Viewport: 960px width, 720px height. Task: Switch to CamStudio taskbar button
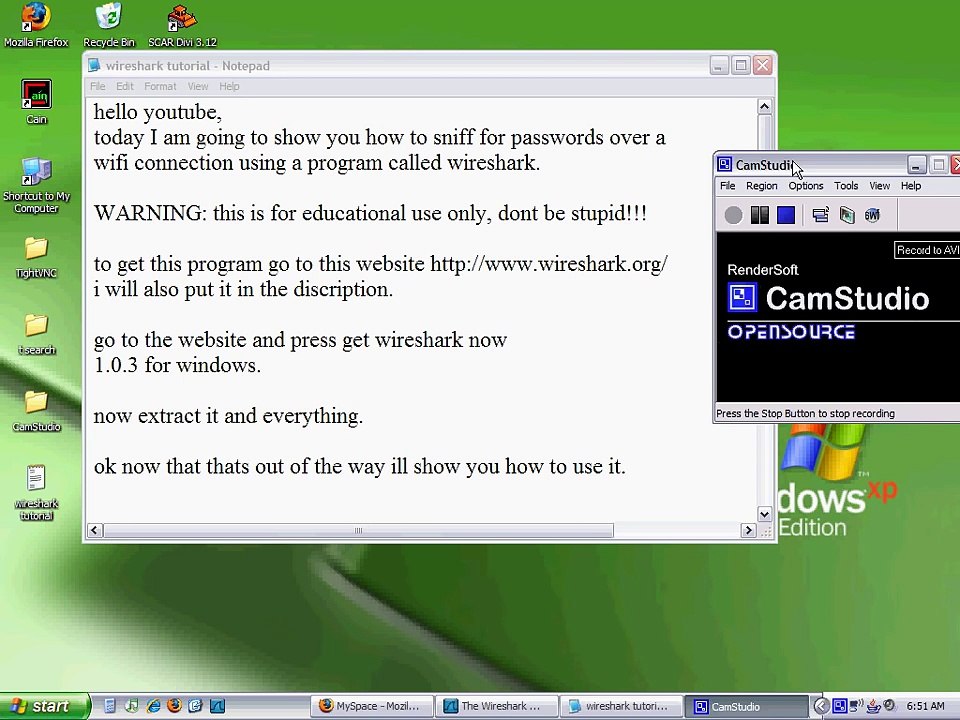[x=746, y=706]
